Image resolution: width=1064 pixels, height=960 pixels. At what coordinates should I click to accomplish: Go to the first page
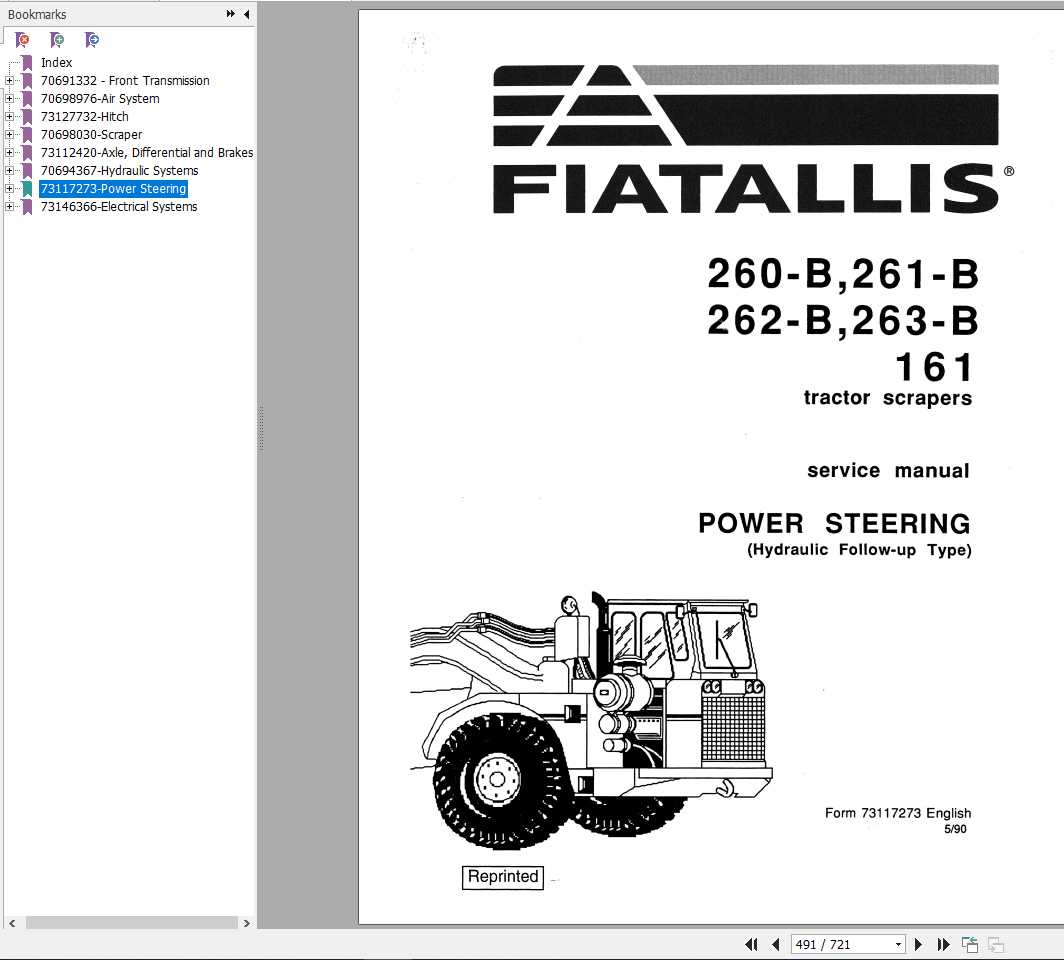(x=751, y=944)
